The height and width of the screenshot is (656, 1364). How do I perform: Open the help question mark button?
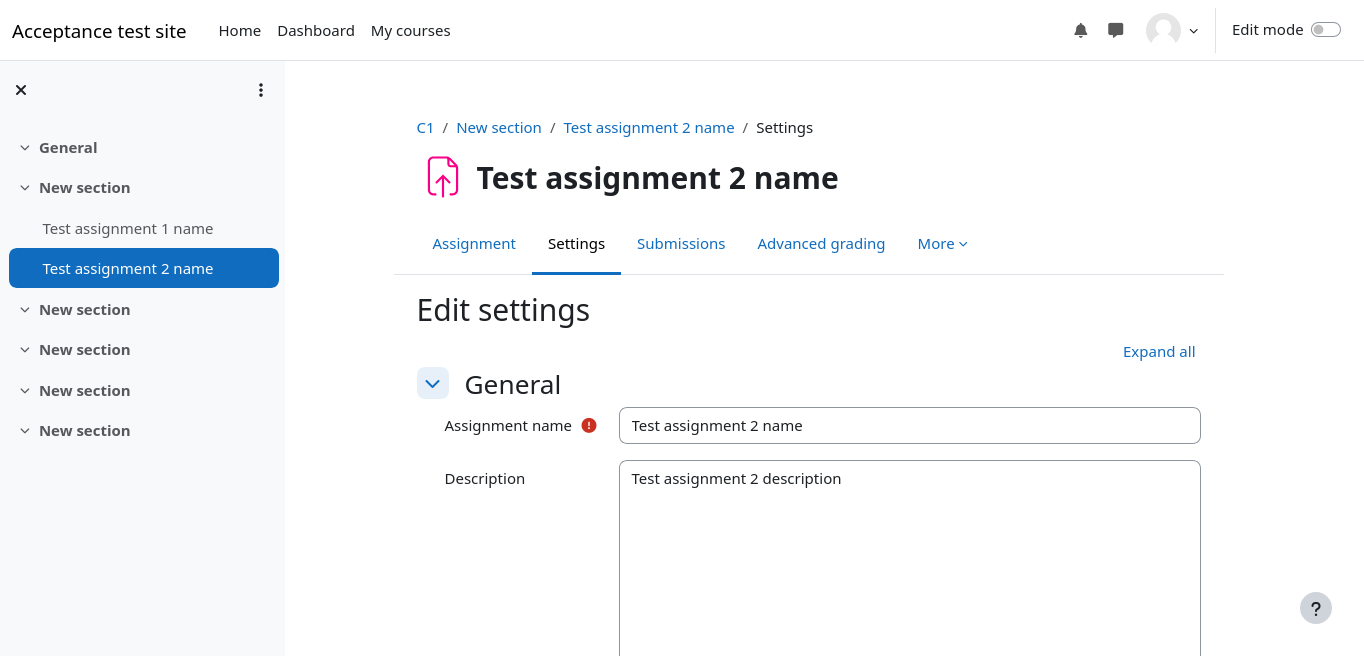(1315, 608)
